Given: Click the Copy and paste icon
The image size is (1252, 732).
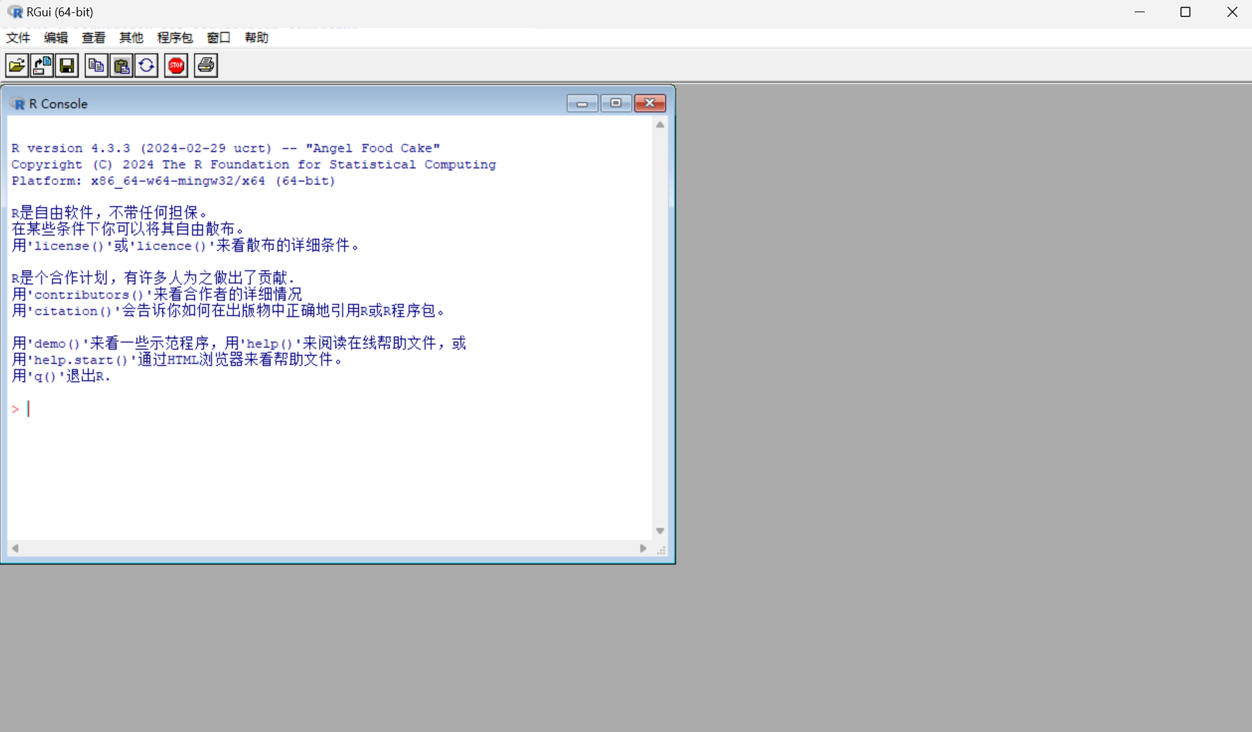Looking at the screenshot, I should [146, 66].
